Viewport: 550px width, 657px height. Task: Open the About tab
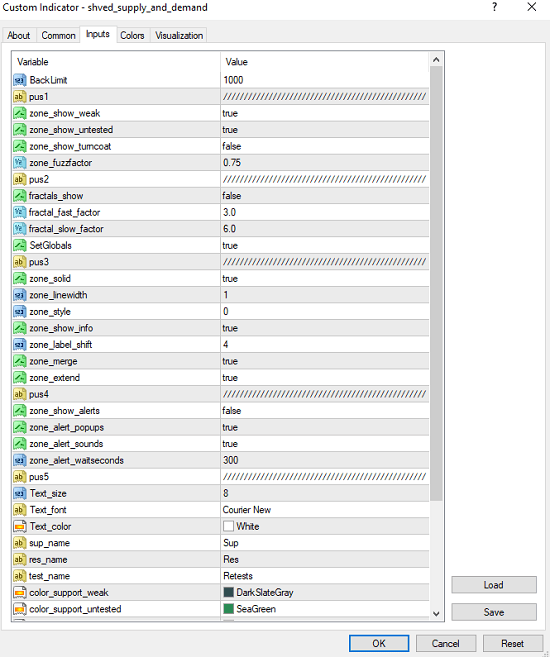coord(19,36)
